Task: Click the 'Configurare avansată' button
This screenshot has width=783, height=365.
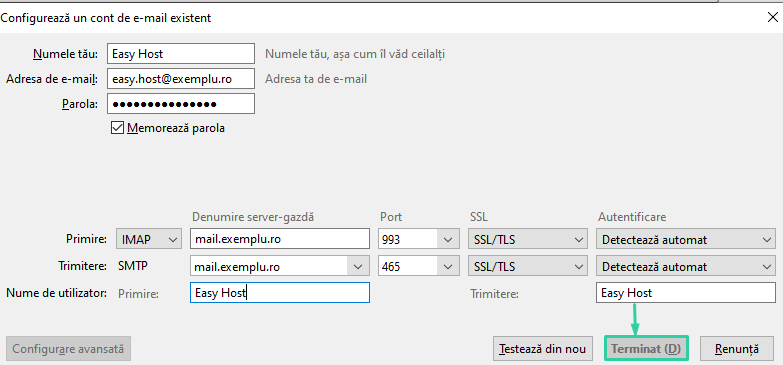Action: pyautogui.click(x=68, y=348)
